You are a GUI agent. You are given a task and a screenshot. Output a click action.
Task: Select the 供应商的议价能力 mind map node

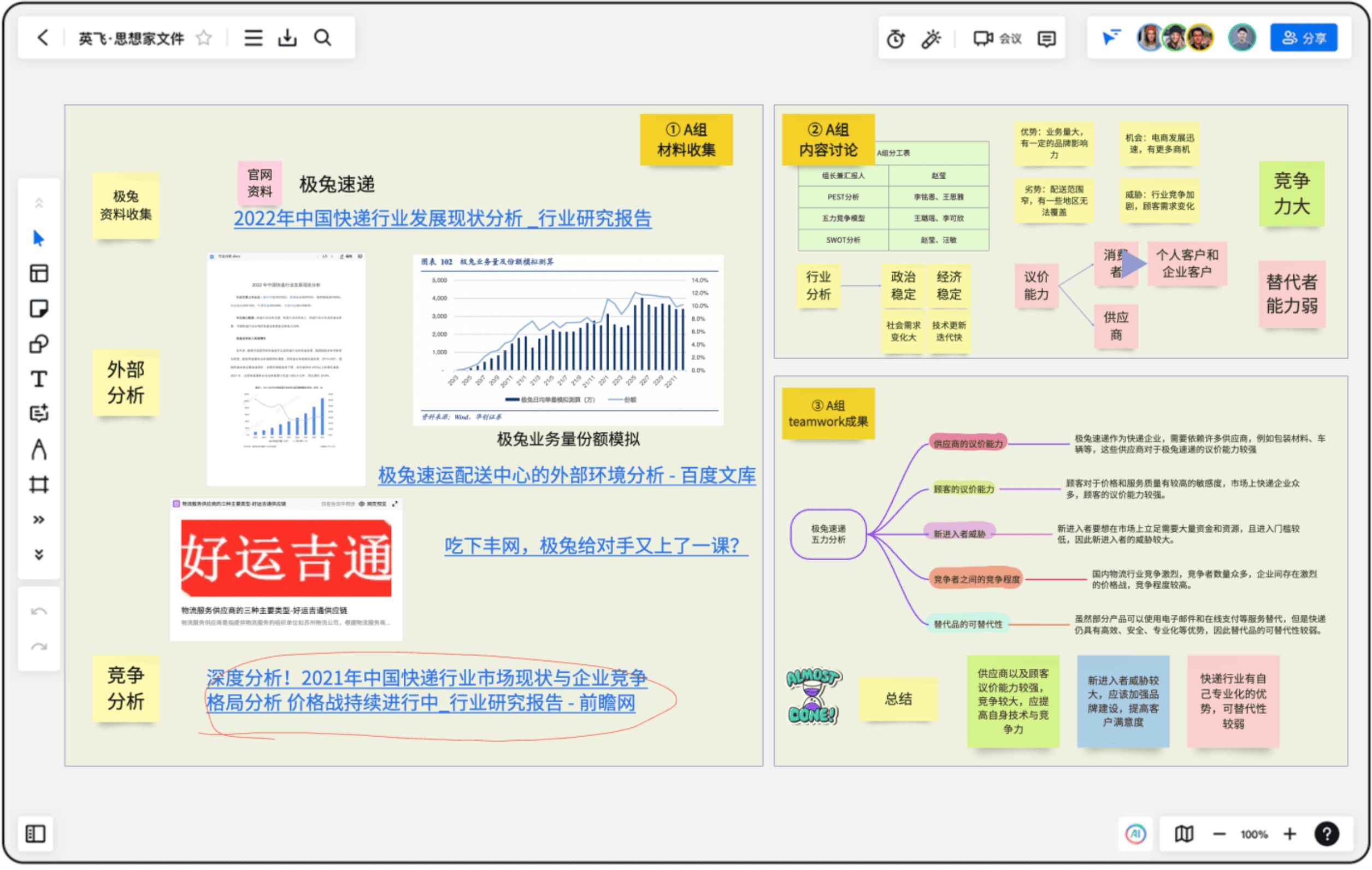(x=968, y=444)
